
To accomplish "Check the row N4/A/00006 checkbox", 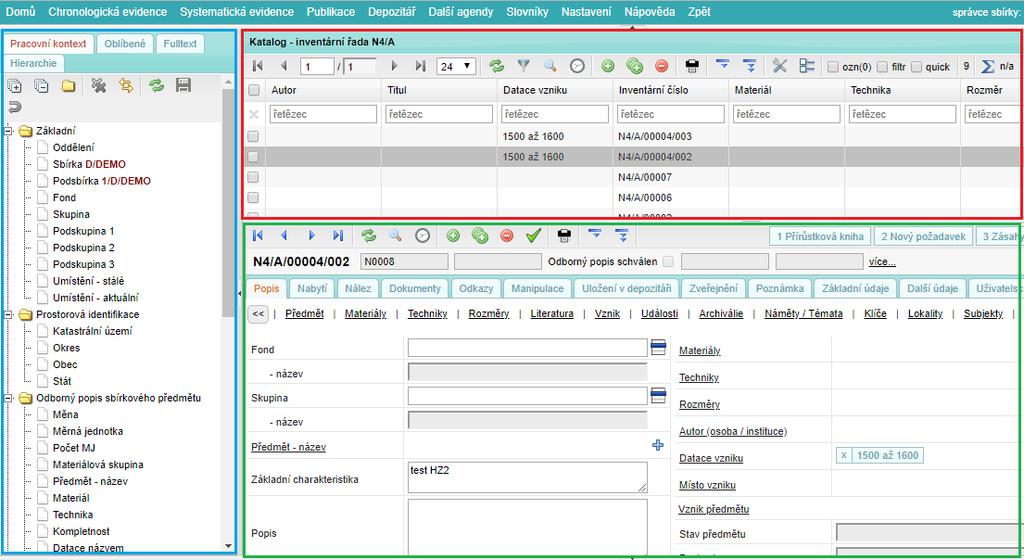I will coord(253,198).
